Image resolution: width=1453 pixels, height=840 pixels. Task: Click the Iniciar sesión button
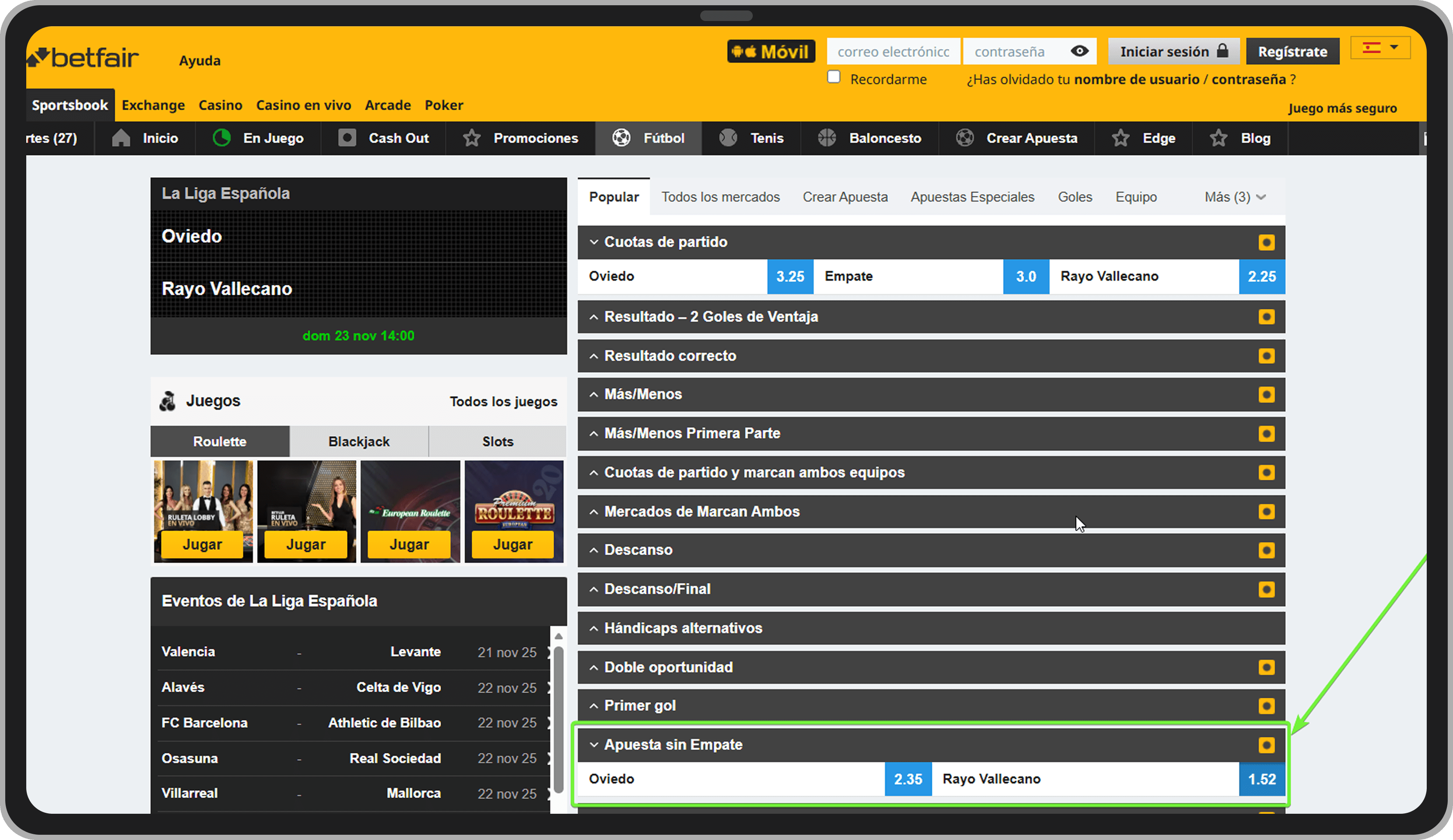point(1174,51)
